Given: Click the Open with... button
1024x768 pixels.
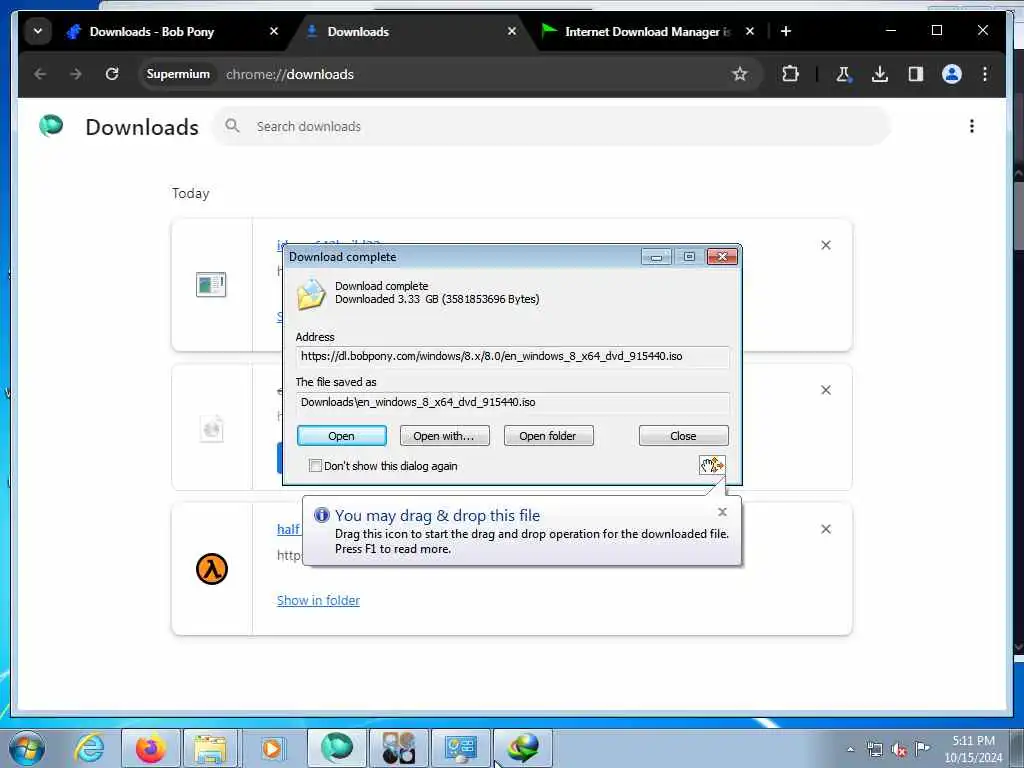Looking at the screenshot, I should pyautogui.click(x=445, y=436).
